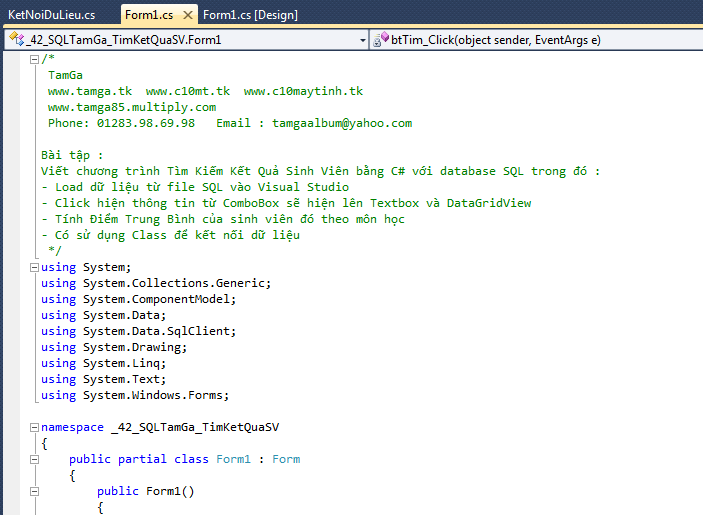The width and height of the screenshot is (703, 515).
Task: Click the 'using System.Text;' line
Action: coord(104,380)
